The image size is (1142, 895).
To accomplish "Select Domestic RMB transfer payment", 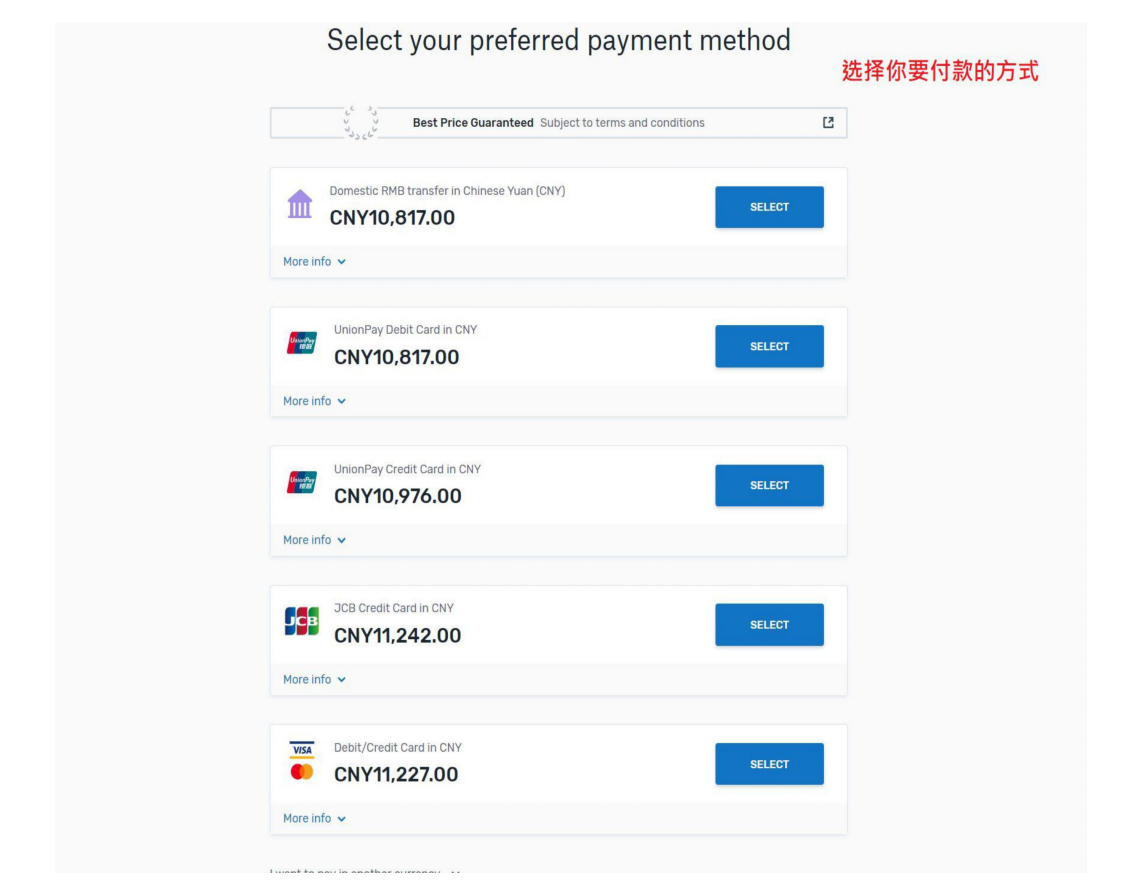I will click(769, 207).
